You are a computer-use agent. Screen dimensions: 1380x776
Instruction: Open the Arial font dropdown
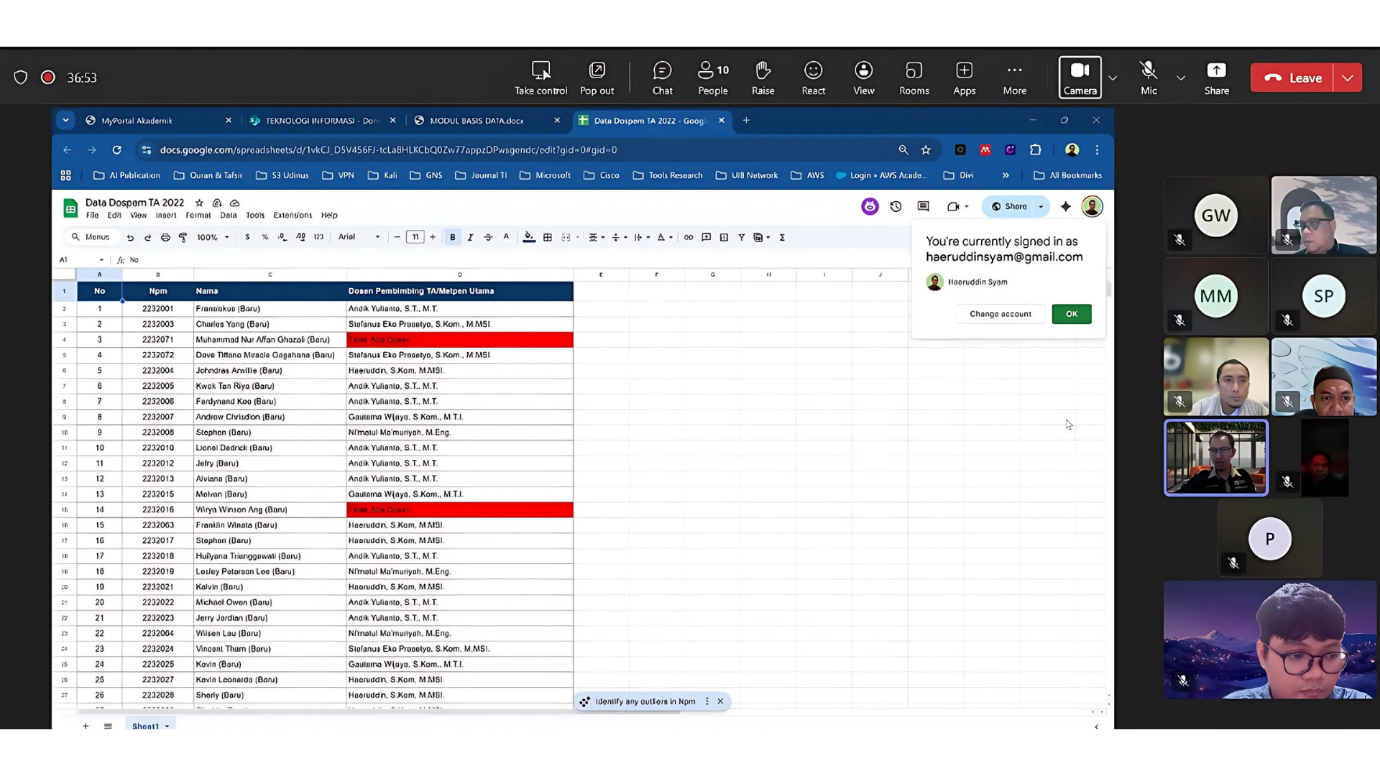(358, 238)
